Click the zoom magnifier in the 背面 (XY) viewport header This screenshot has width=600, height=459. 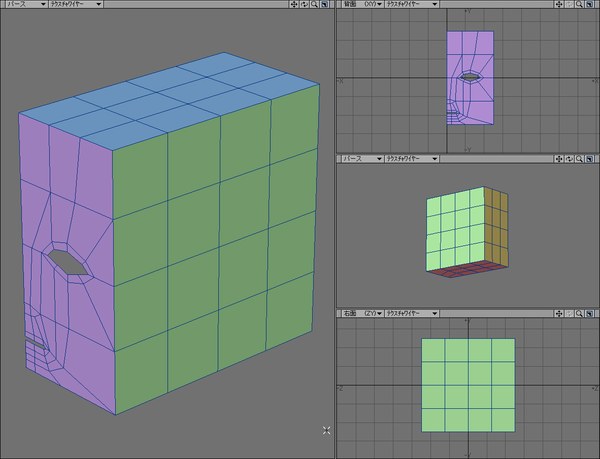(579, 4)
